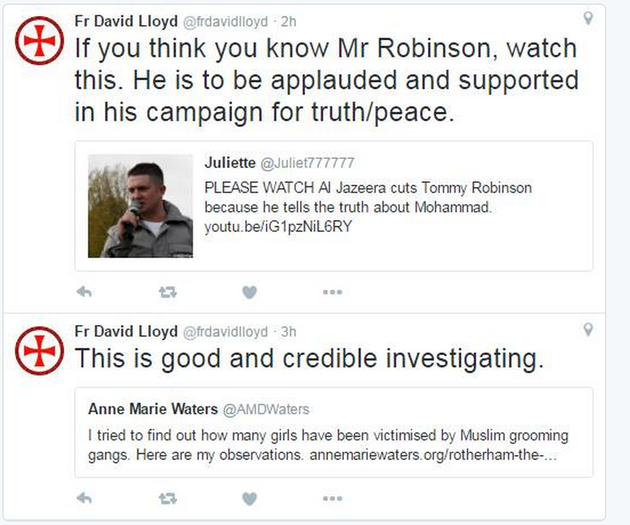Open red cross avatar on second tweet
Screen dimensions: 630x525
tap(39, 351)
